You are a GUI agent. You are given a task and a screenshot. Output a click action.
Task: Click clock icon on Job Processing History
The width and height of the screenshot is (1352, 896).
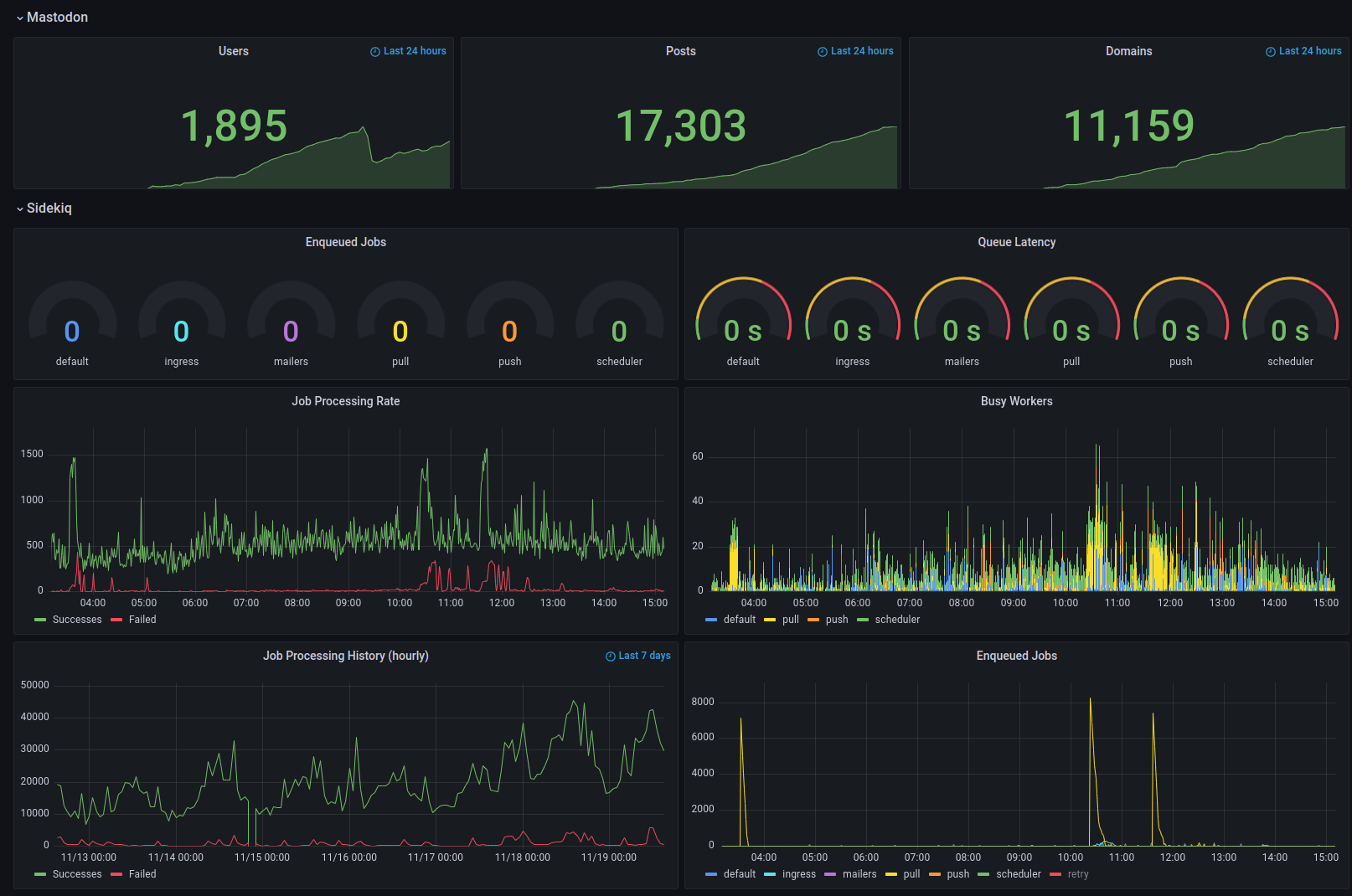(611, 657)
